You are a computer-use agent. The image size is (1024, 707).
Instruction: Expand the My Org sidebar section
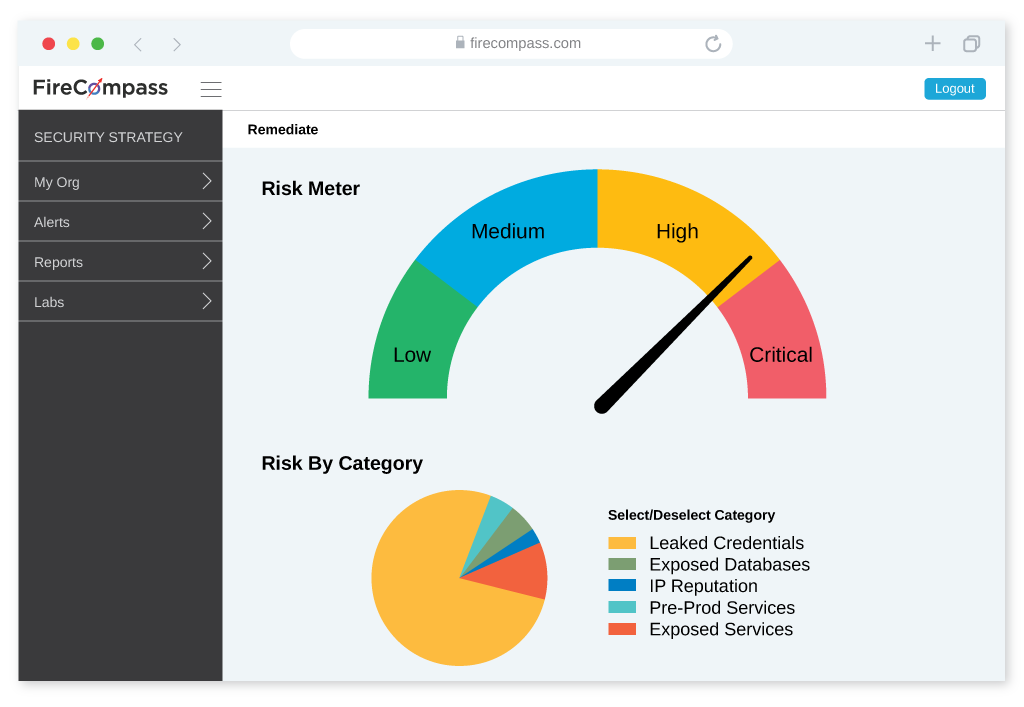click(x=120, y=182)
